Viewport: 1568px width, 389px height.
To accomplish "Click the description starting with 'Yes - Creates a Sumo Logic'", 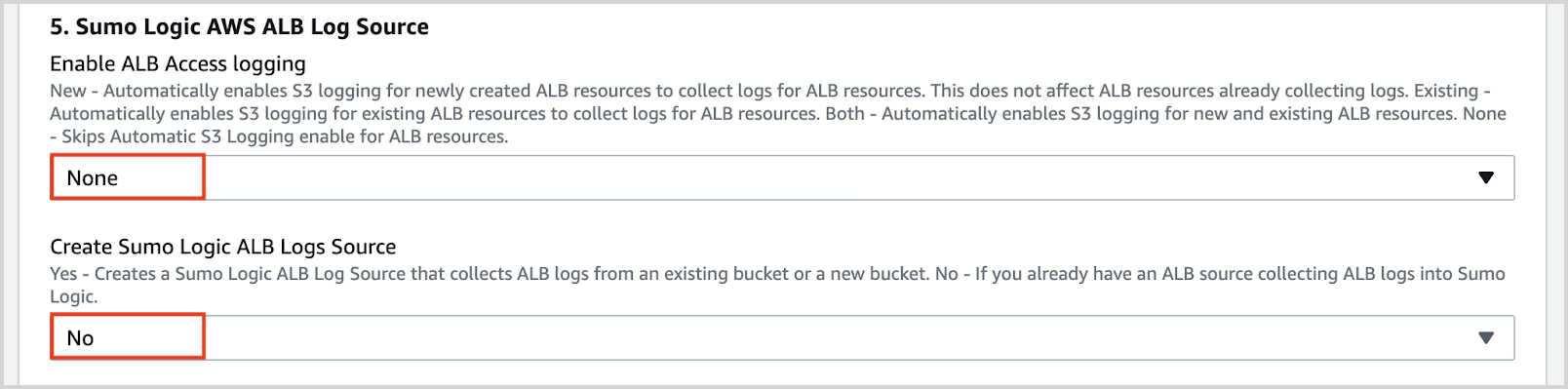I will pos(778,285).
